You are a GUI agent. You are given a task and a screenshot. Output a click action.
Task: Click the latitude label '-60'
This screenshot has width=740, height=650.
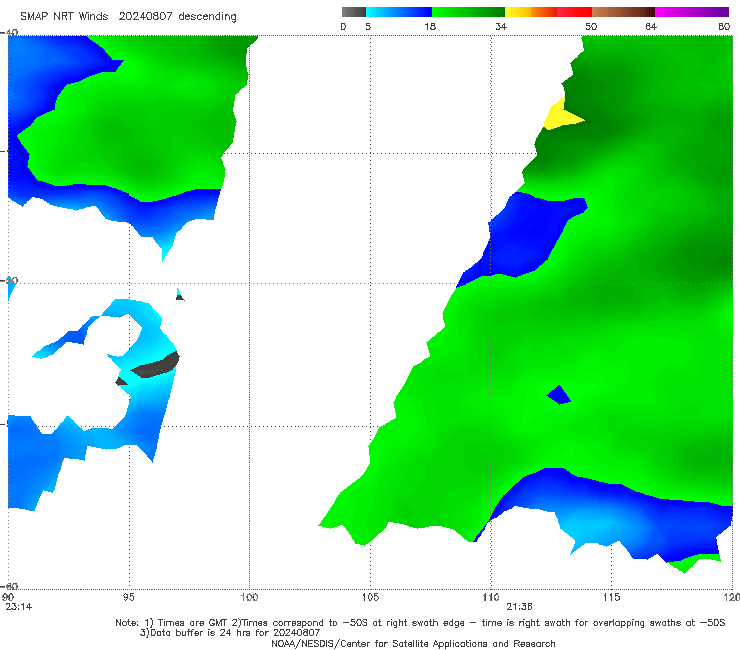[x=9, y=586]
